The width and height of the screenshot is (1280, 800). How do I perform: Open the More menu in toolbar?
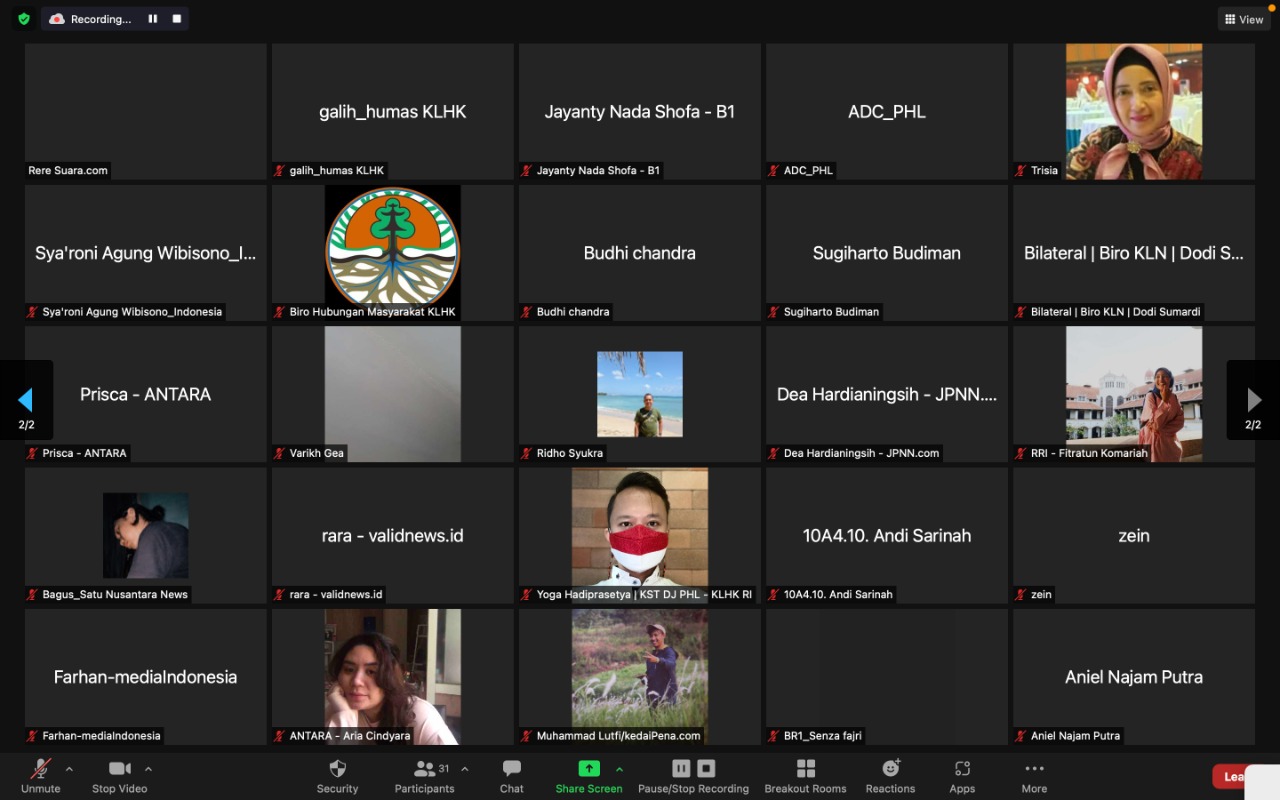point(1034,776)
